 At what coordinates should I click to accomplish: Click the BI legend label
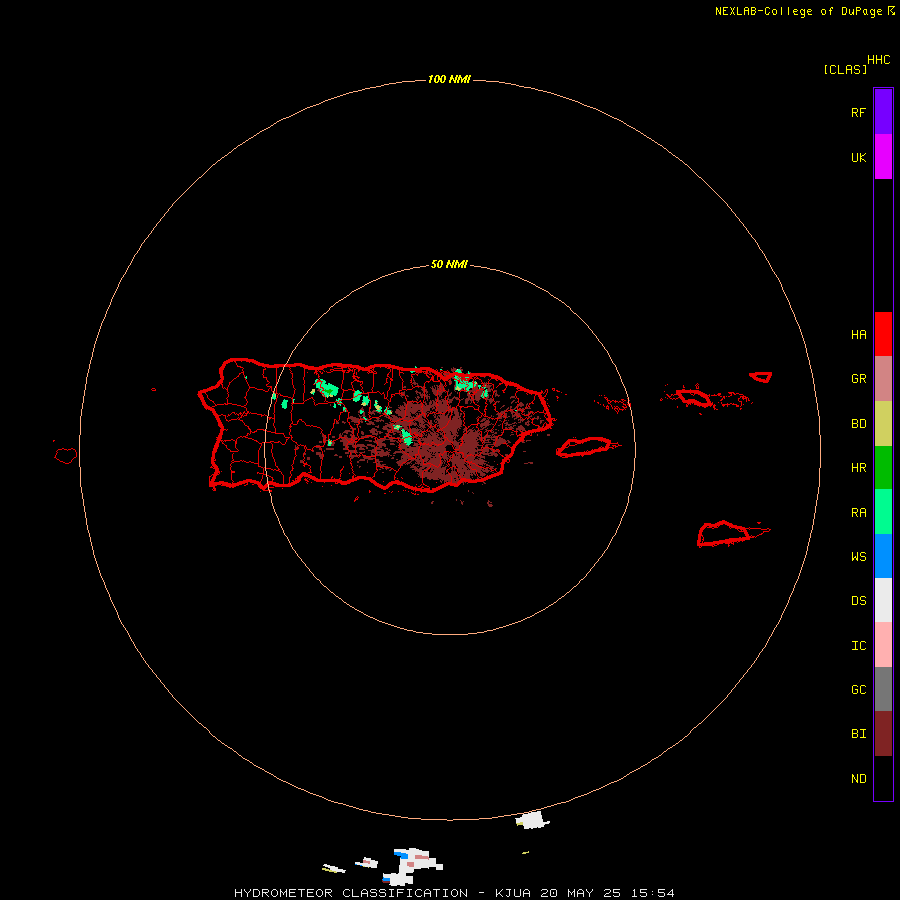tap(858, 734)
